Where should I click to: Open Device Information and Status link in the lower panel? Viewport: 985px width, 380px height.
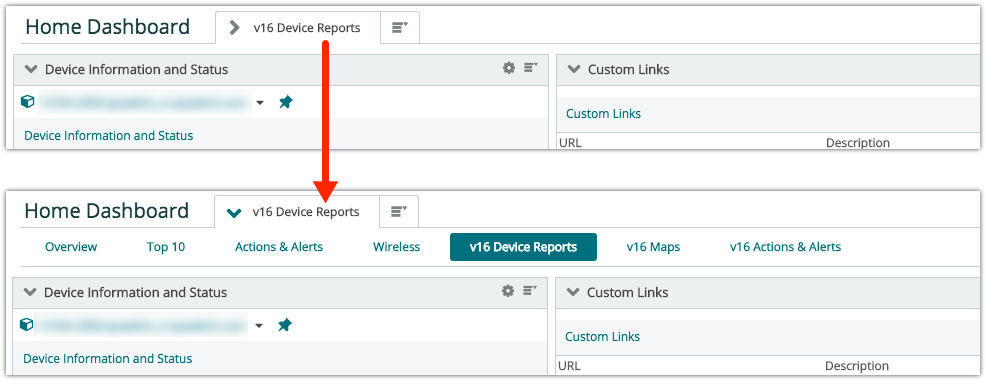tap(107, 359)
